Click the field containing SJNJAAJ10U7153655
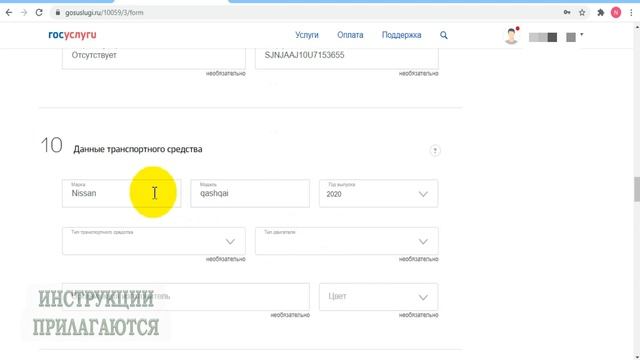Viewport: 640px width, 360px height. 347,58
